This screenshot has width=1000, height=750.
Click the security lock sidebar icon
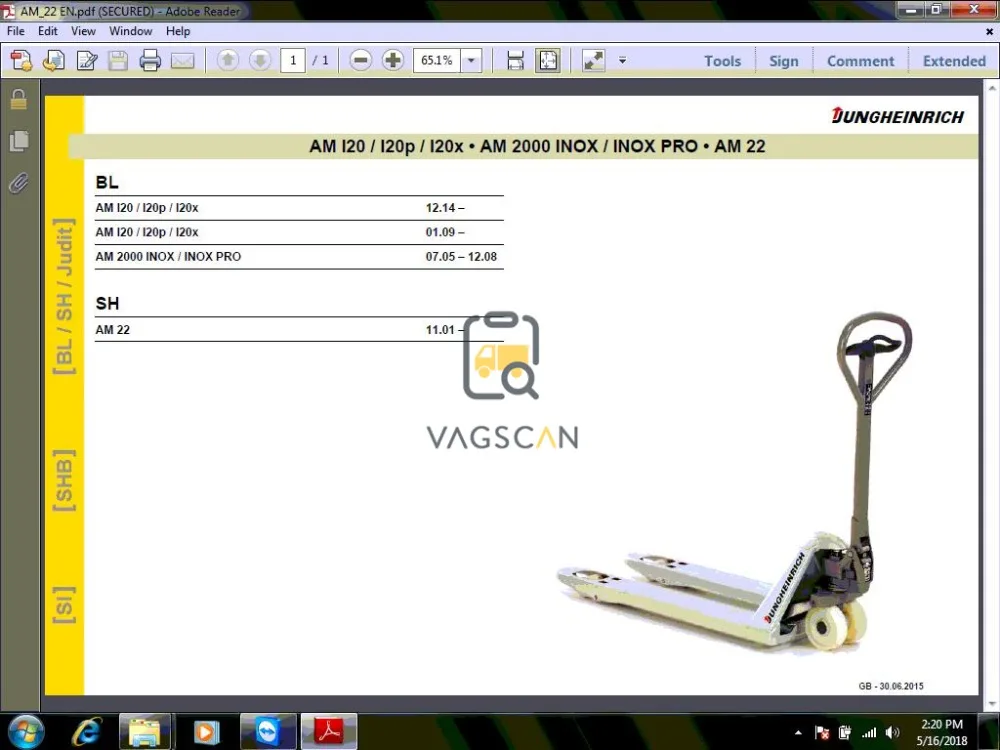[19, 99]
